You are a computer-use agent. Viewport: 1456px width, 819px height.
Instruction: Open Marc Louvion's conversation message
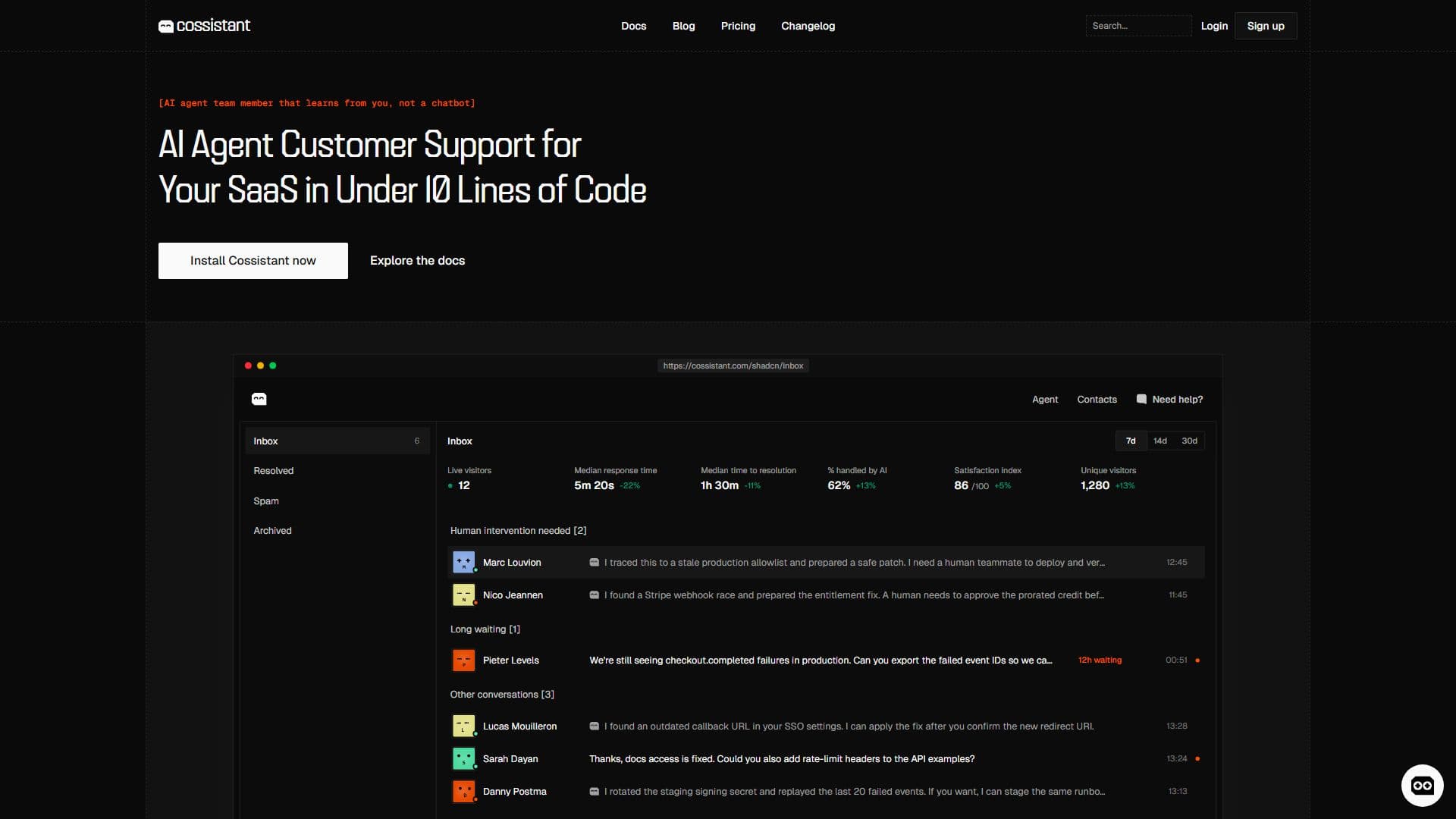point(854,563)
